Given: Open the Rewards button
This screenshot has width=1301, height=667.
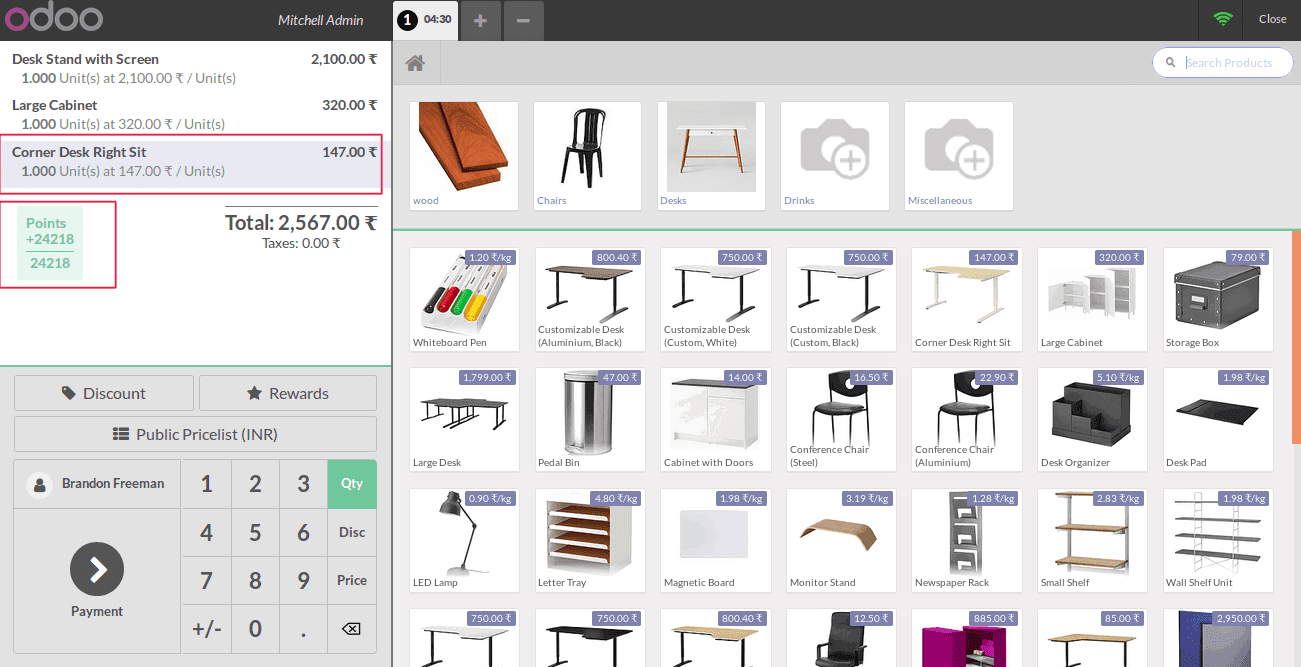Looking at the screenshot, I should coord(288,393).
